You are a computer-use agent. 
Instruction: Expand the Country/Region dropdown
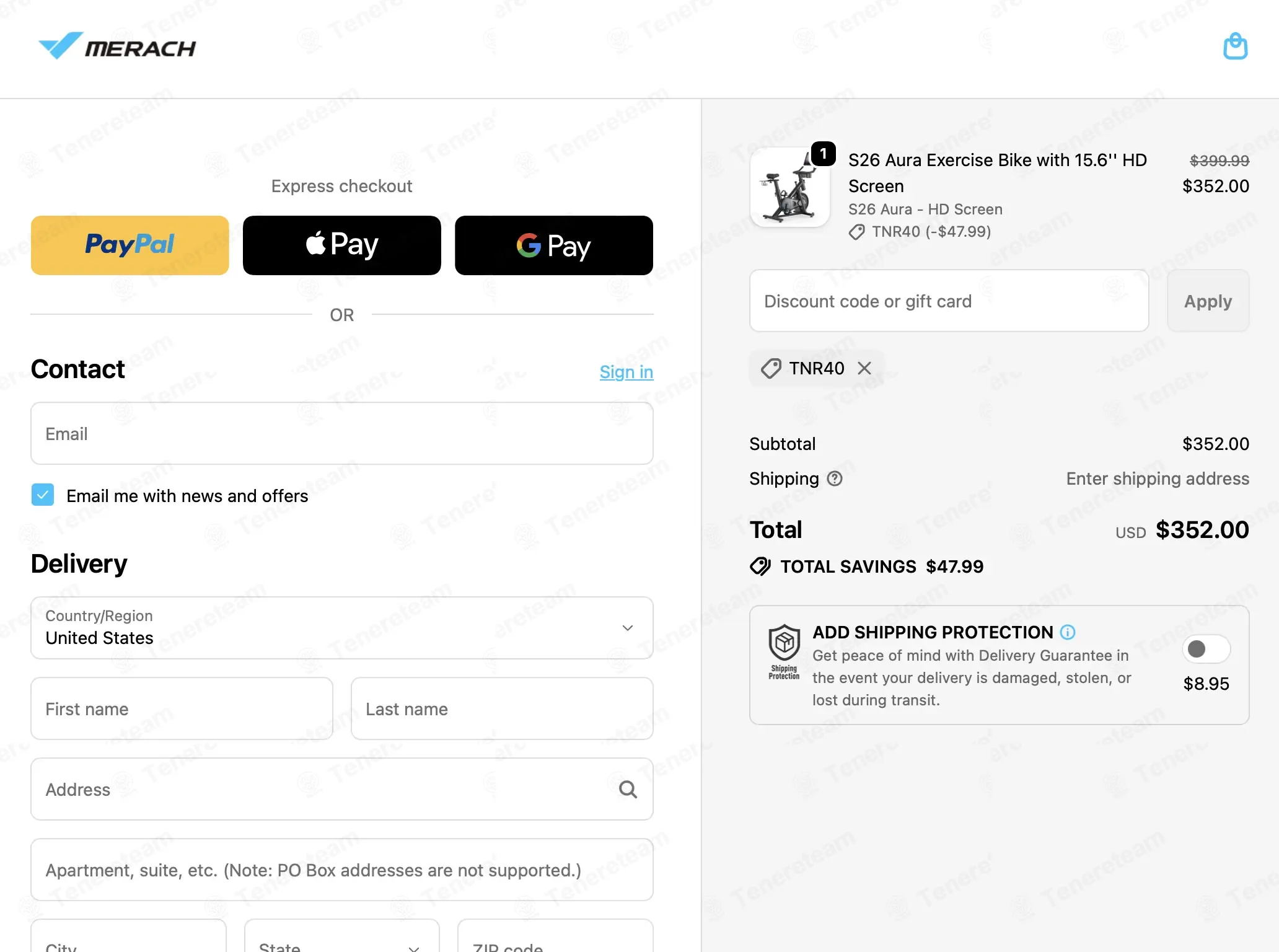(x=342, y=628)
